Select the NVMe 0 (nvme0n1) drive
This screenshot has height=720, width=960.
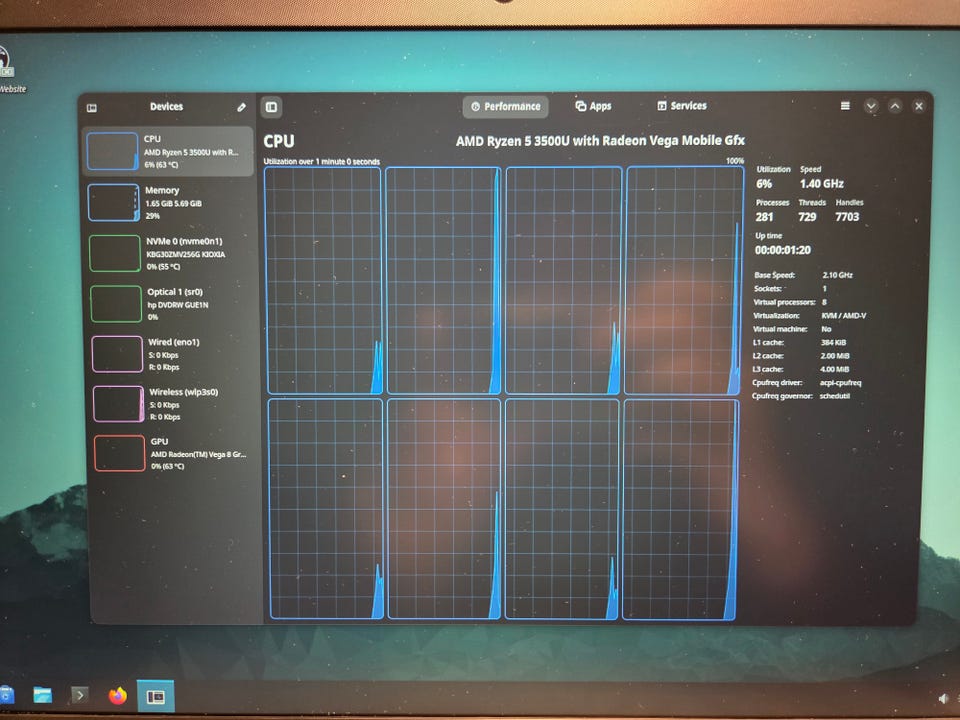170,253
